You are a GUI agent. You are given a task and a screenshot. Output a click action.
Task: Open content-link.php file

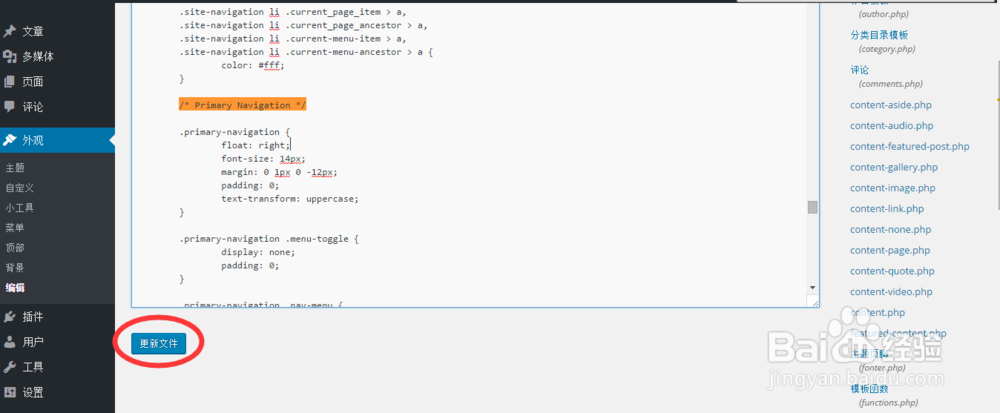tap(887, 208)
